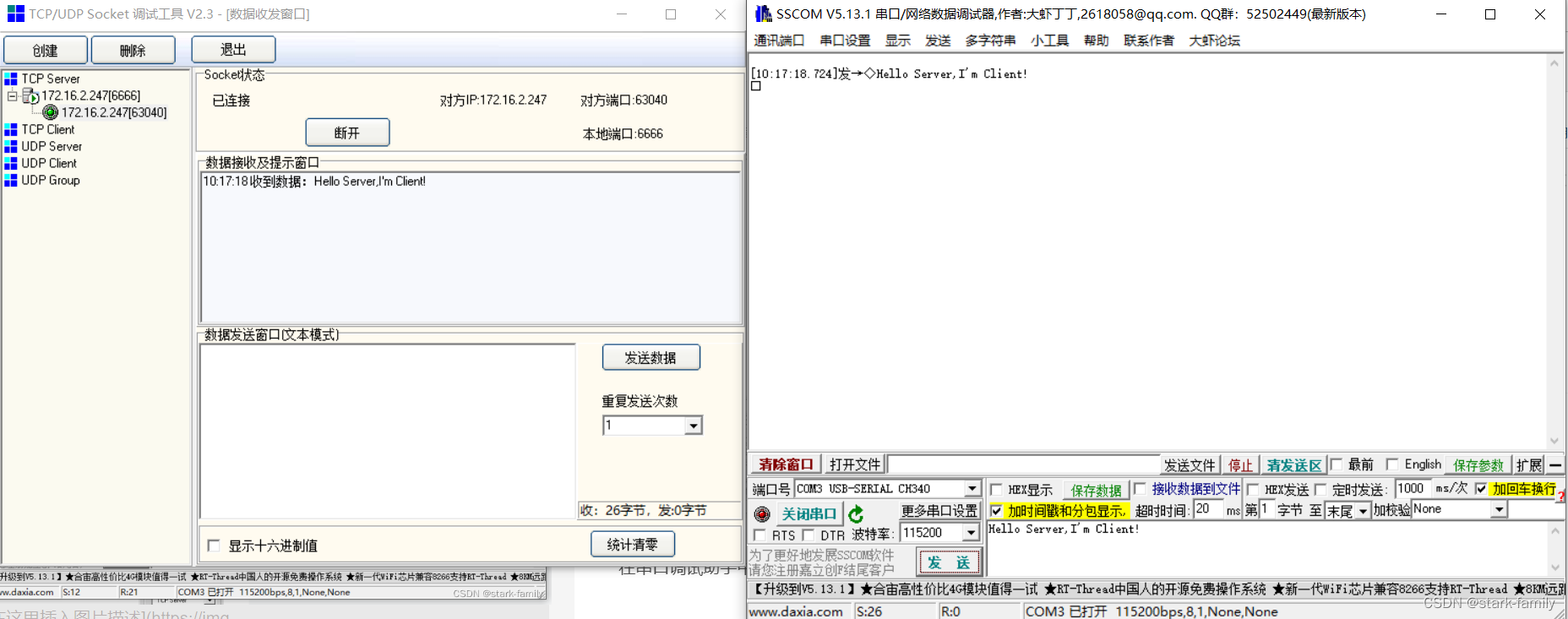Collapse the 172.16.2.247[6666] server tree node
The height and width of the screenshot is (619, 1568).
click(x=12, y=96)
